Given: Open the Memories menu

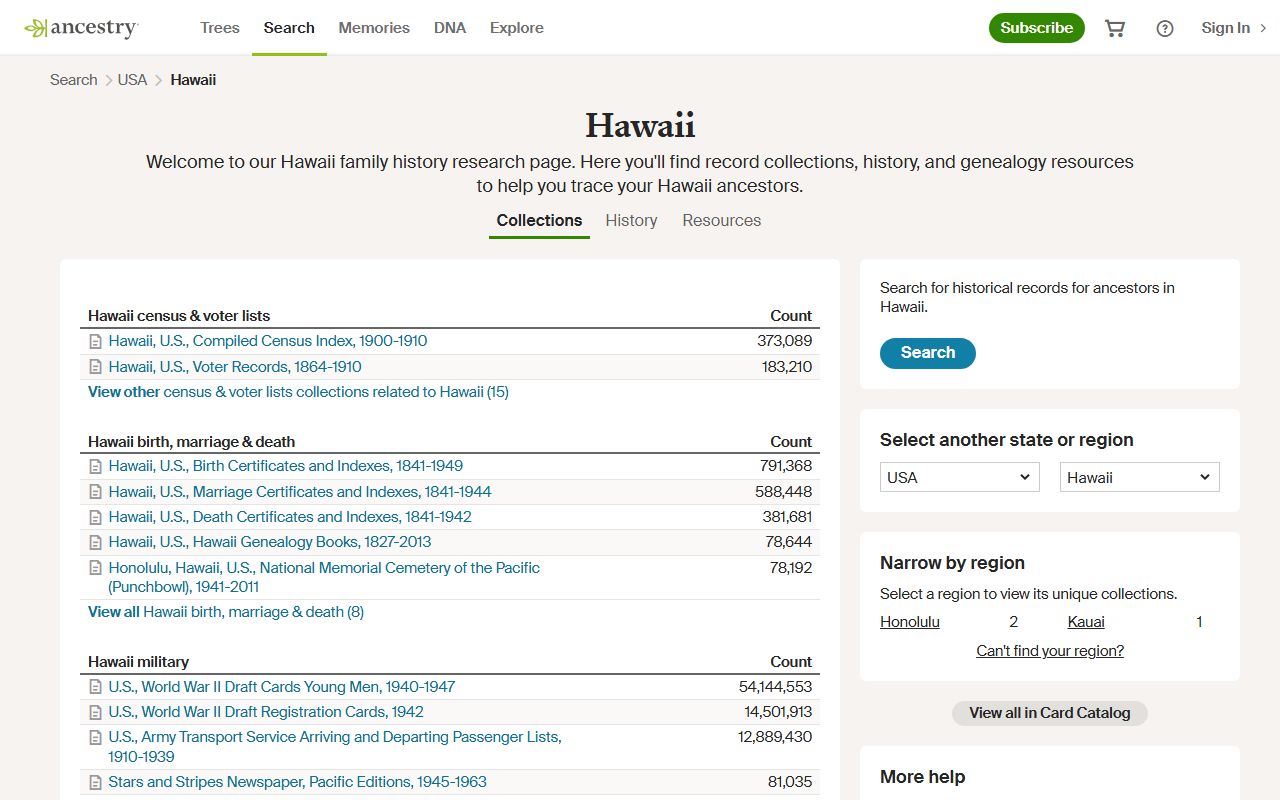Looking at the screenshot, I should coord(374,28).
